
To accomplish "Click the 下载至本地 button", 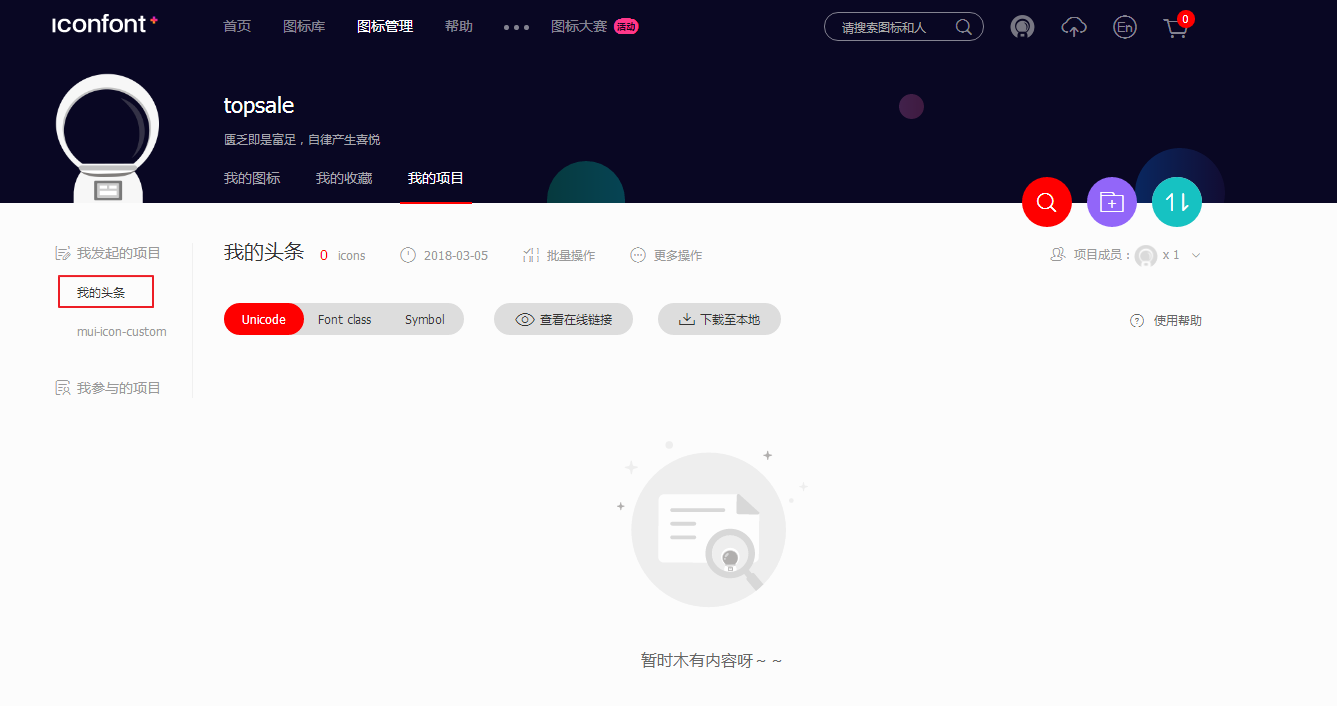I will point(719,320).
